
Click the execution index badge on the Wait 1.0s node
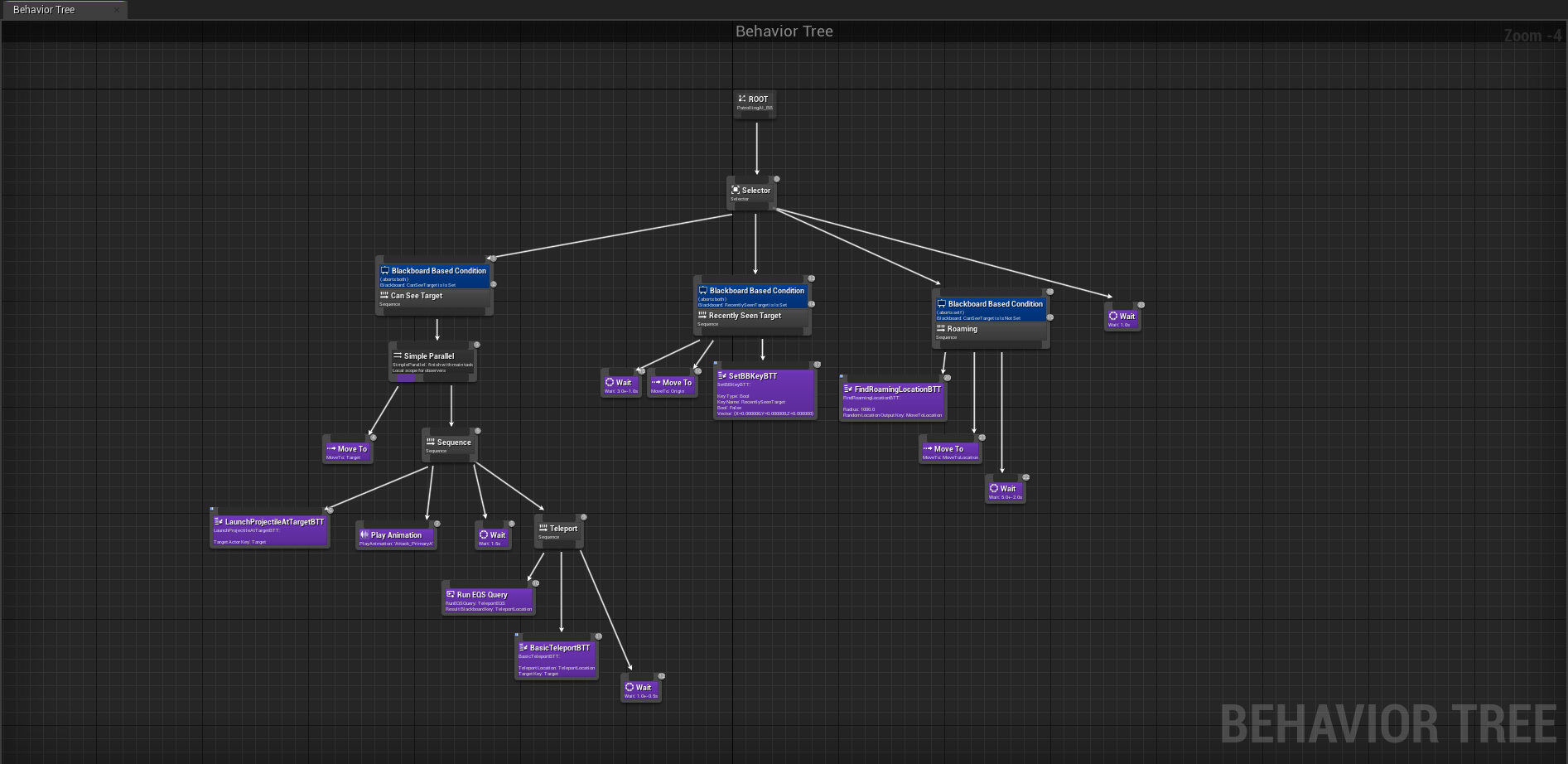1141,305
